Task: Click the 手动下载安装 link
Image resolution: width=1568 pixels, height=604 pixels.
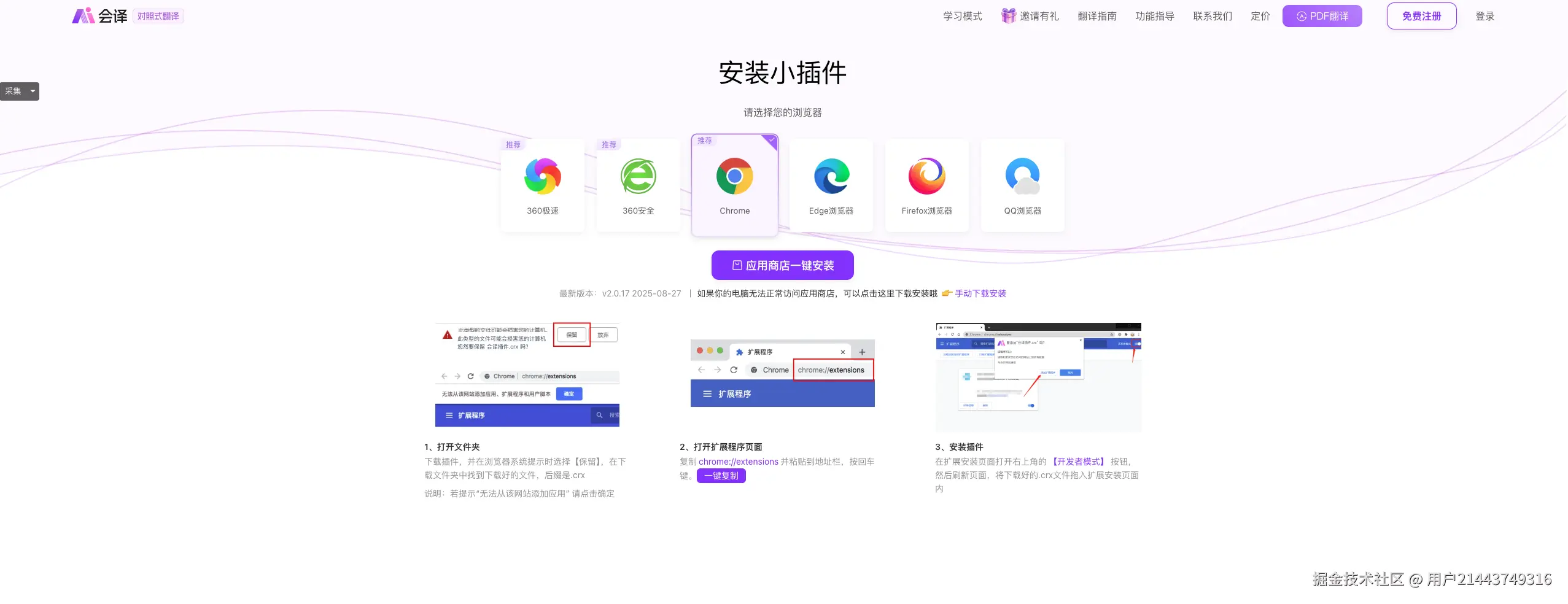Action: pos(980,293)
